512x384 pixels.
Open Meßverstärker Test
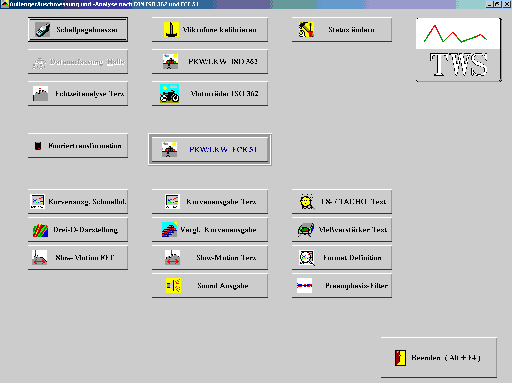(342, 230)
